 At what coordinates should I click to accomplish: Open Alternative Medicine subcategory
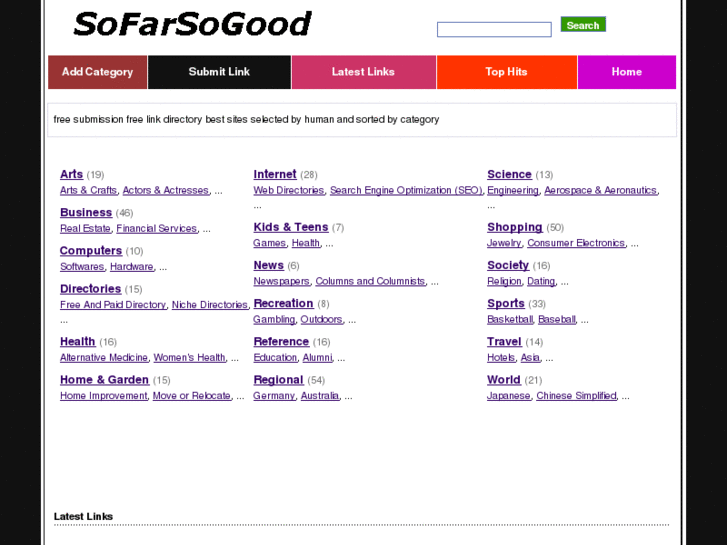tap(104, 358)
